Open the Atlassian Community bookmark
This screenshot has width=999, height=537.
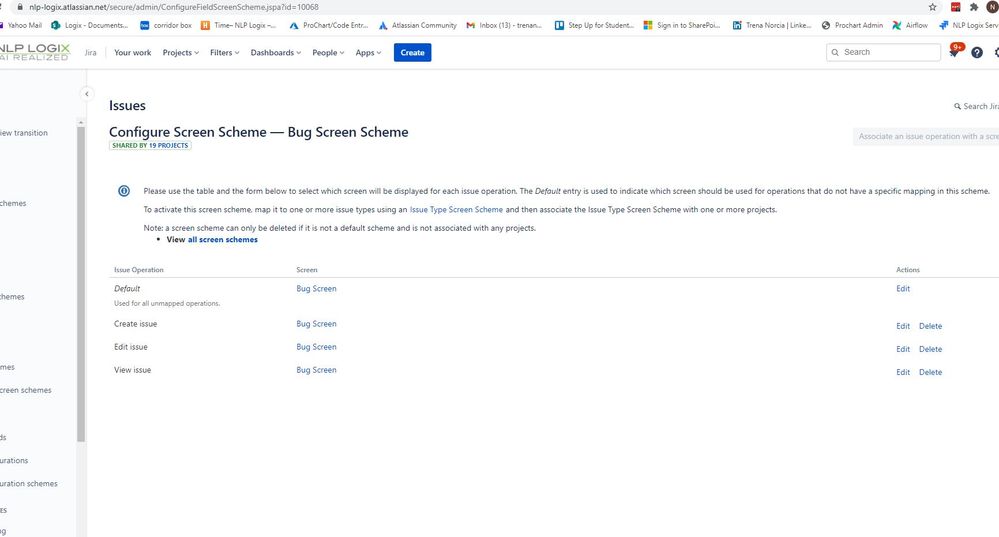(418, 25)
